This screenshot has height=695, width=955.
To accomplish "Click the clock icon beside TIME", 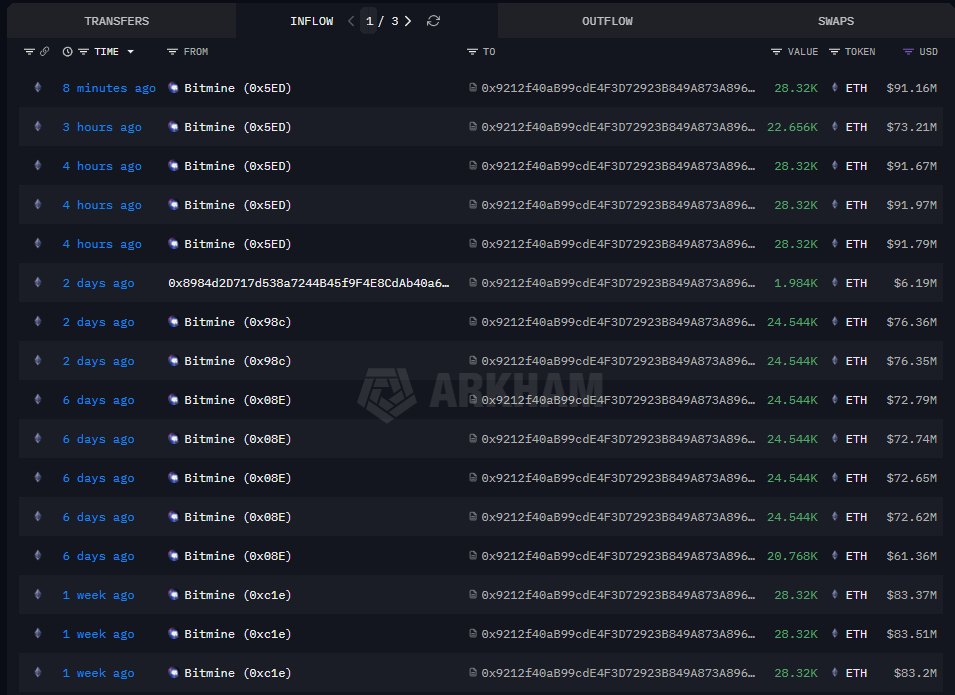I will (x=68, y=52).
